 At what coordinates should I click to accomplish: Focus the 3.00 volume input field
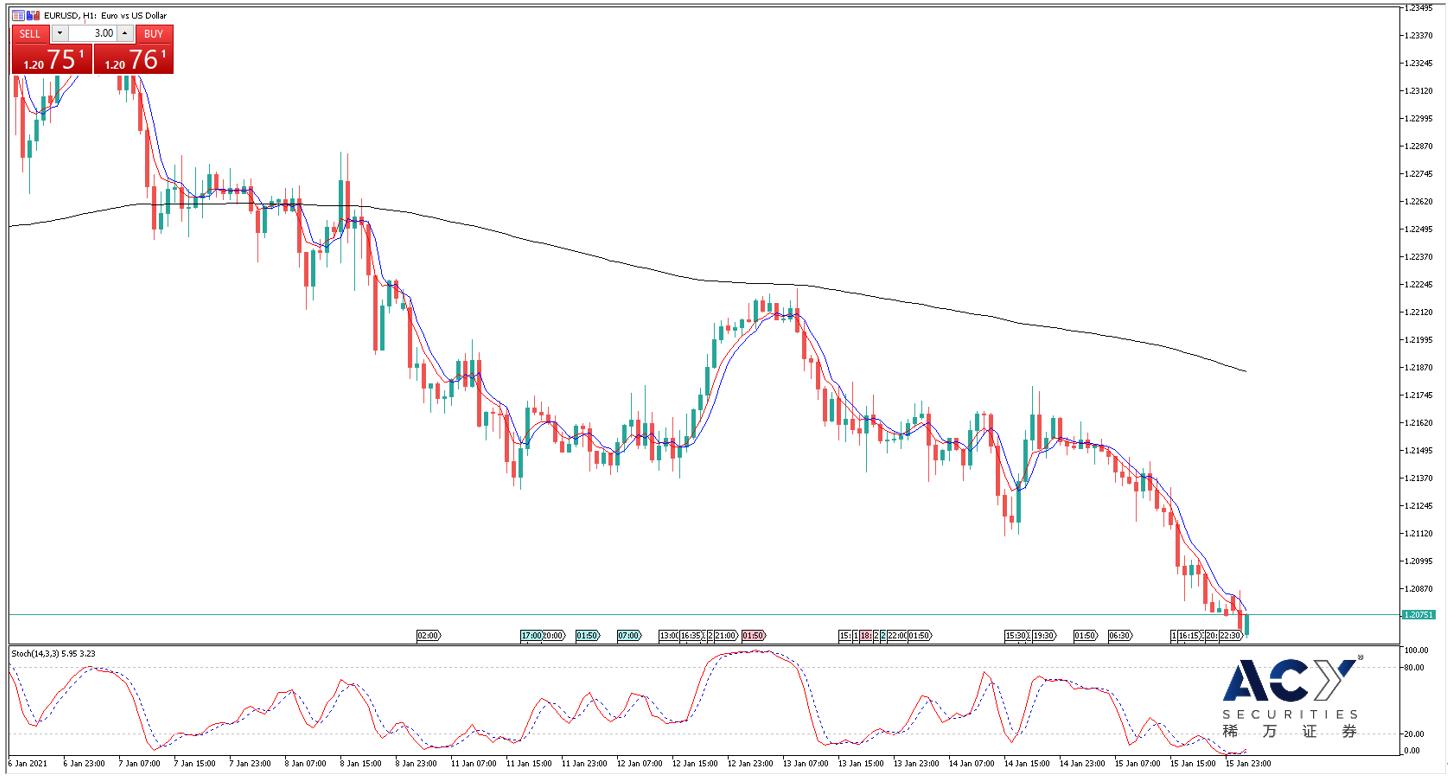coord(92,33)
